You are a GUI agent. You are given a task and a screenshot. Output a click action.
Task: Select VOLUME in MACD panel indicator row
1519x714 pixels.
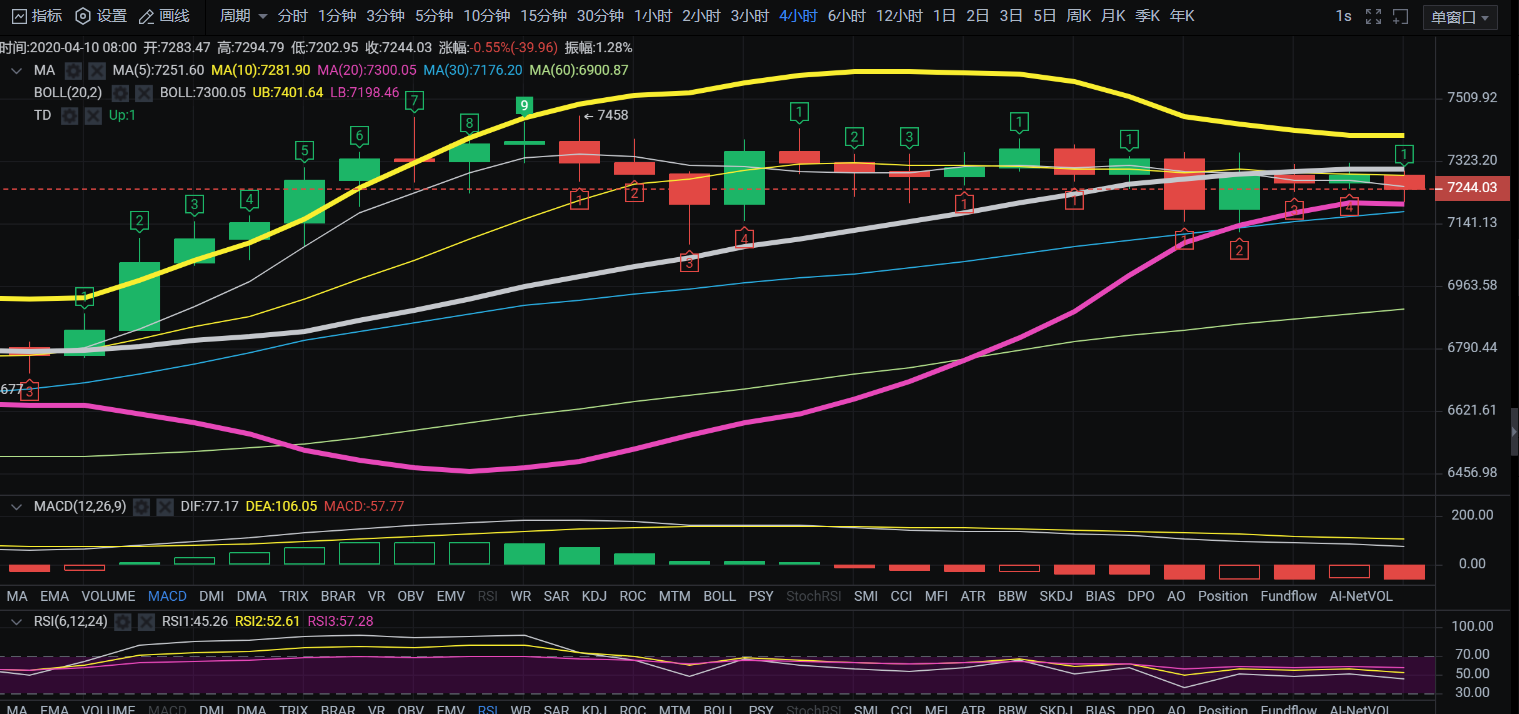click(108, 596)
